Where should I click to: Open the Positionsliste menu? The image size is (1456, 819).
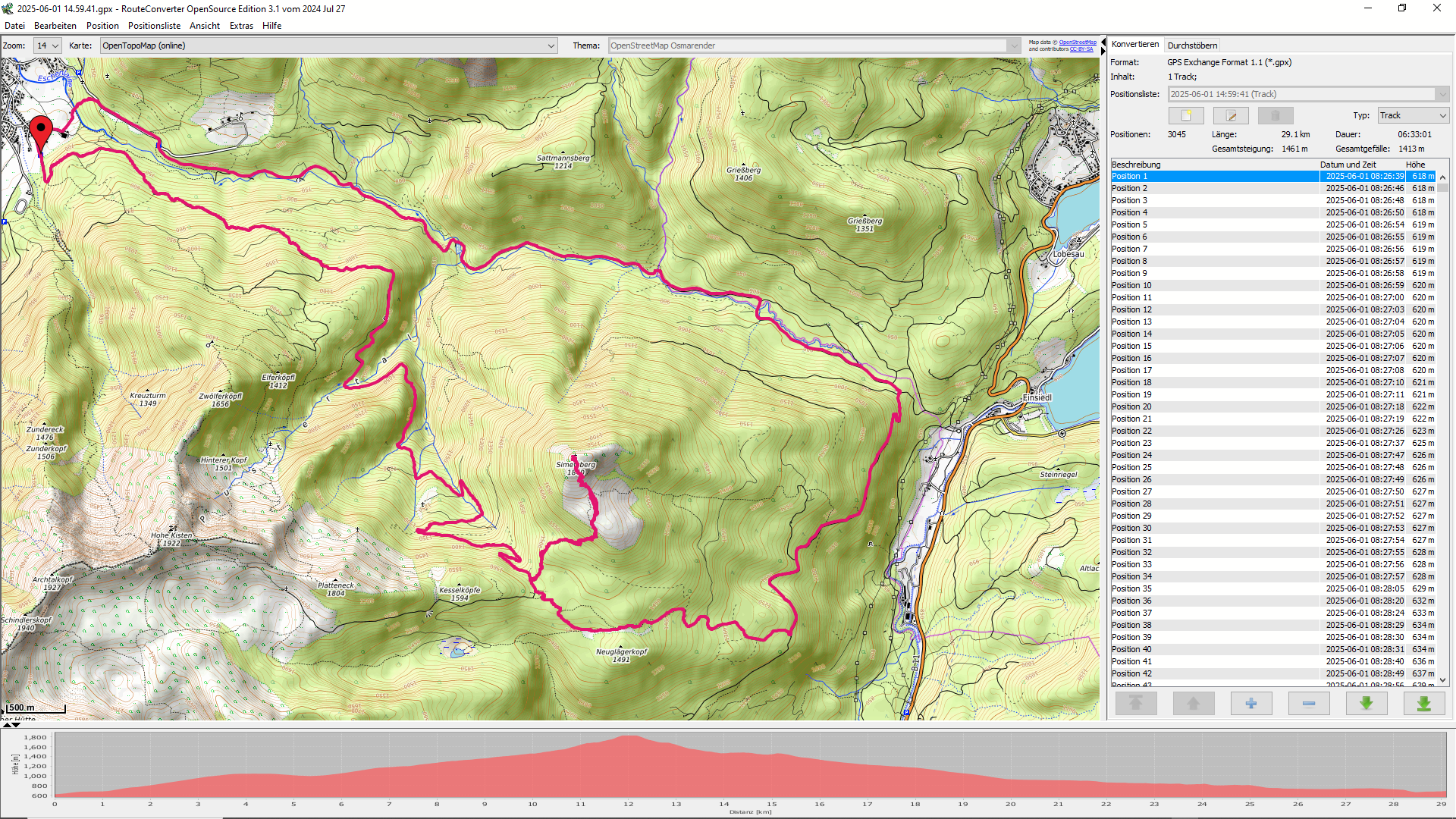pos(154,26)
